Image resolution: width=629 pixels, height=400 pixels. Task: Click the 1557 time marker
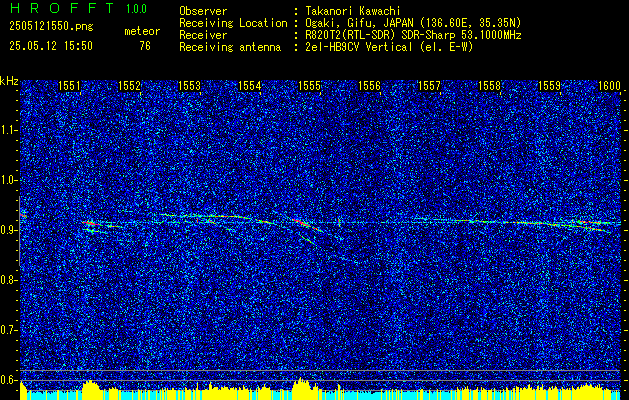point(429,85)
